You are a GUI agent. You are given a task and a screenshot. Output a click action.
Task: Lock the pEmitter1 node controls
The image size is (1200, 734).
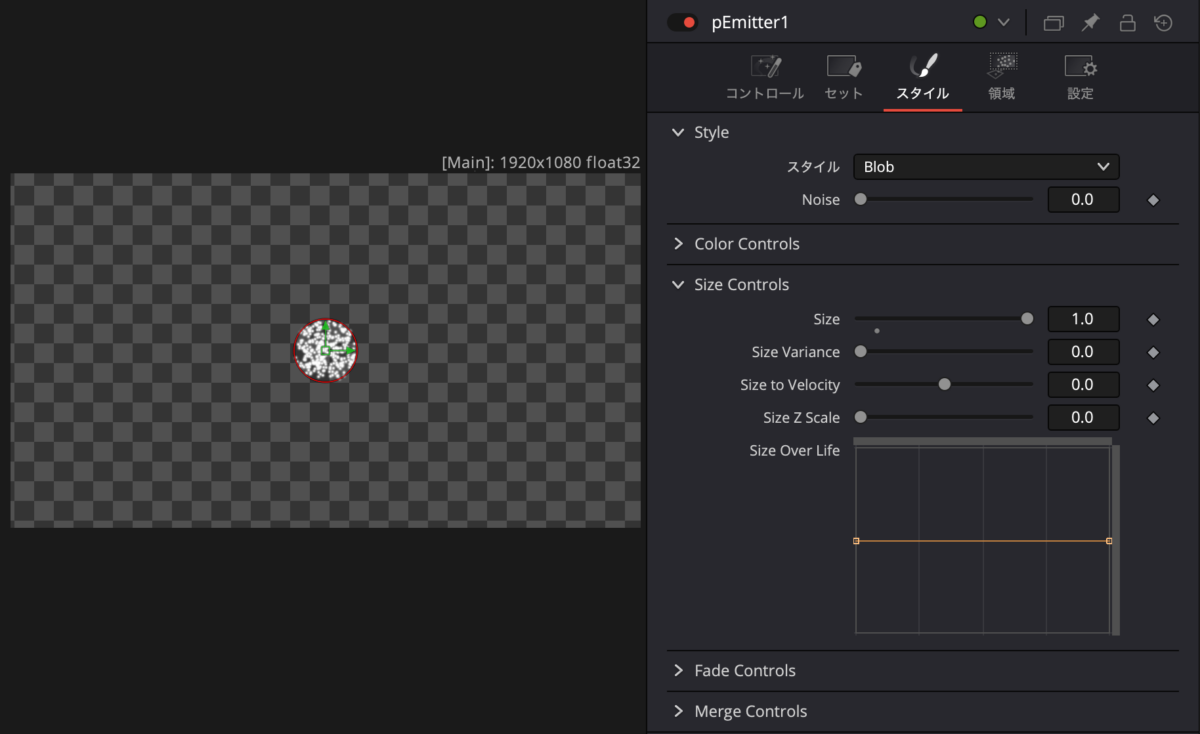pyautogui.click(x=1127, y=22)
